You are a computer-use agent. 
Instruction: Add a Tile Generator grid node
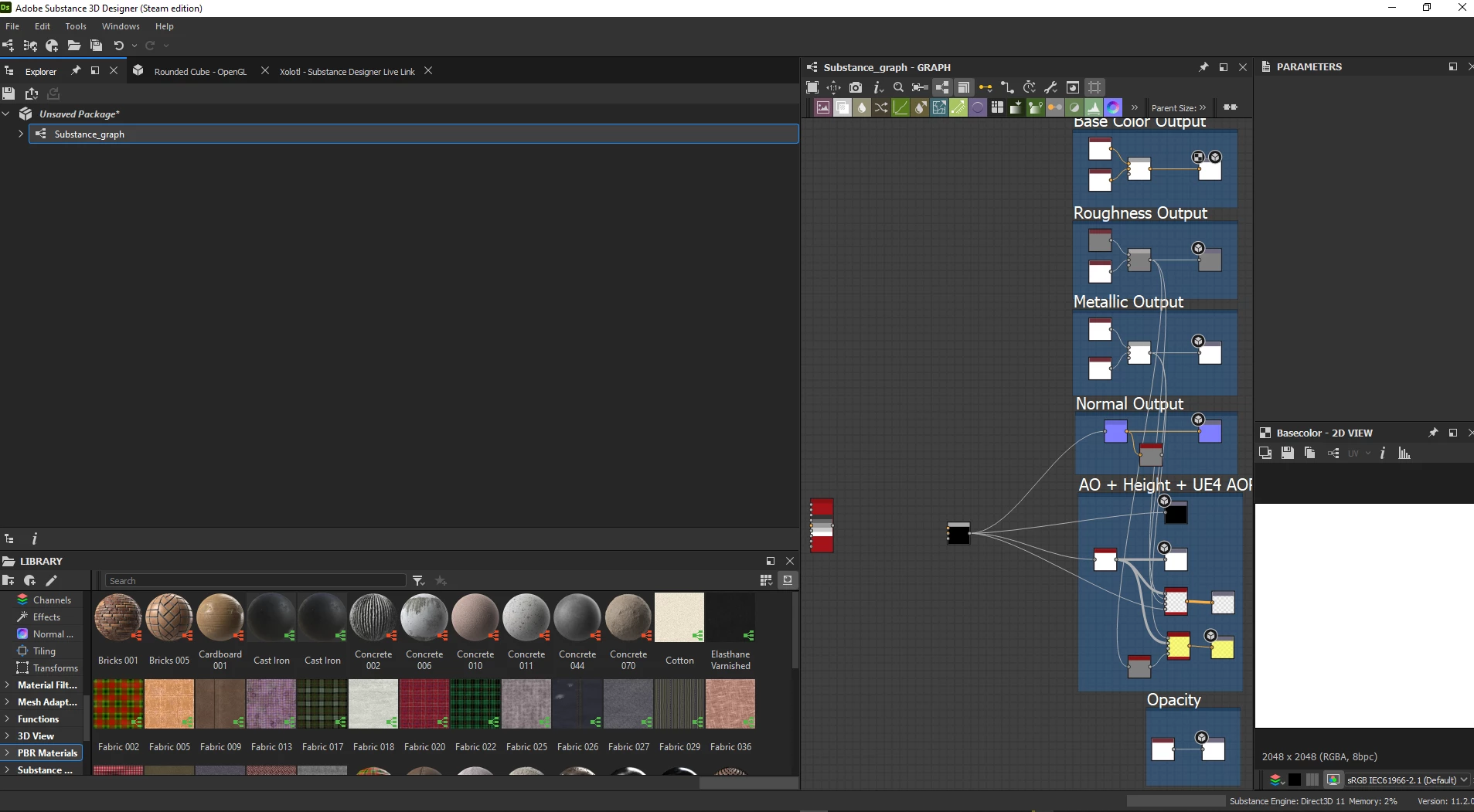[997, 107]
